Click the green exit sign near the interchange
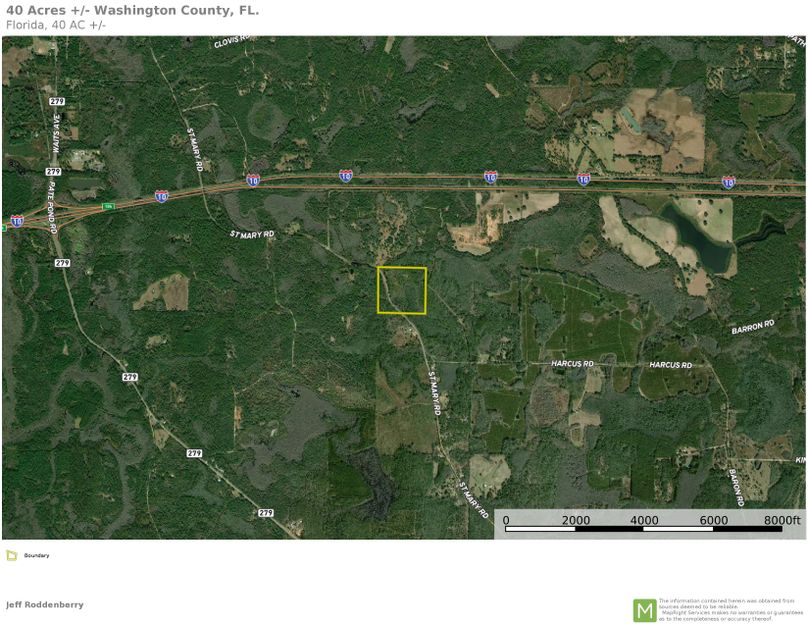Screen dimensions: 808x625 [x=108, y=206]
